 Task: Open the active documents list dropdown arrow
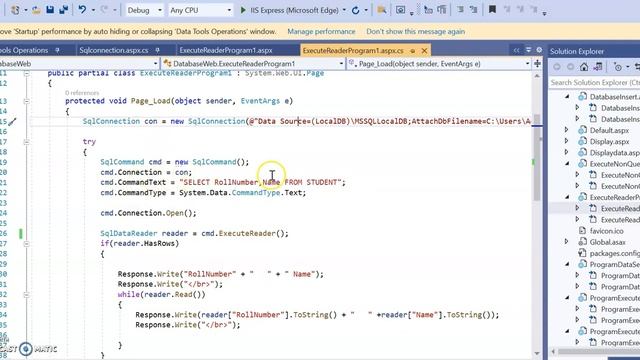(x=528, y=50)
